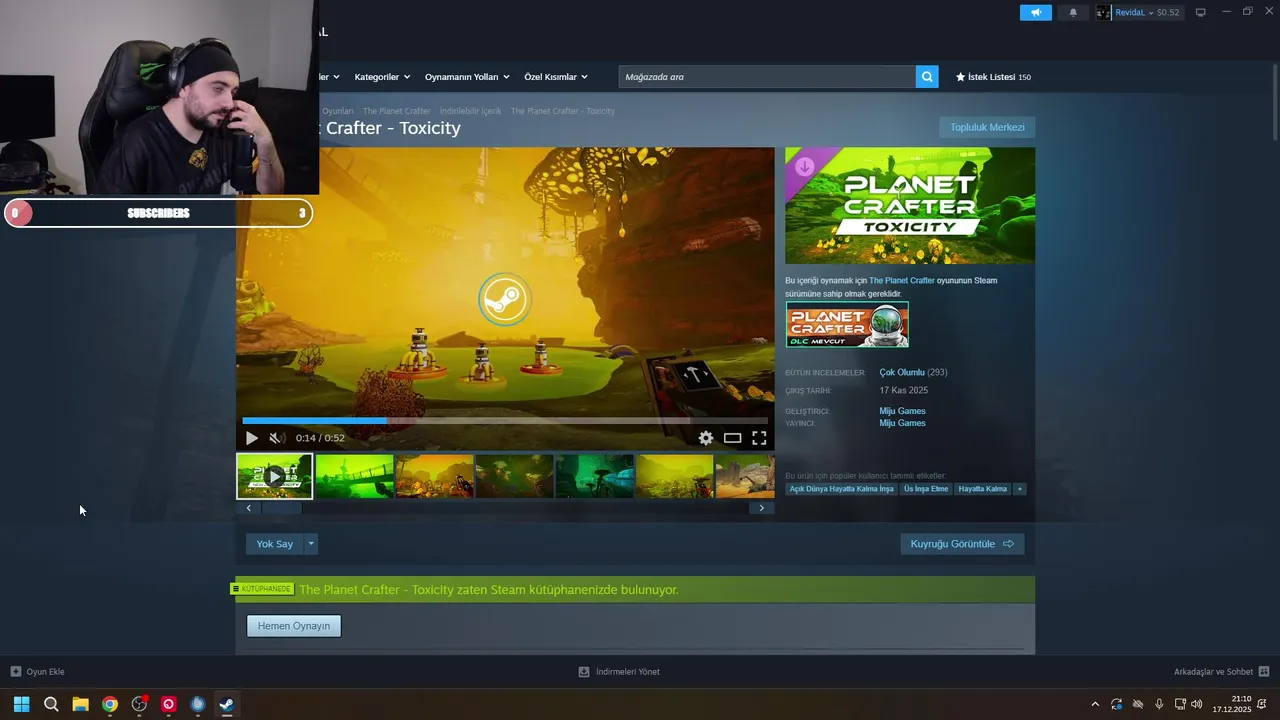Enter trailer fullscreen mode
Screen dimensions: 1280x720
click(x=759, y=438)
